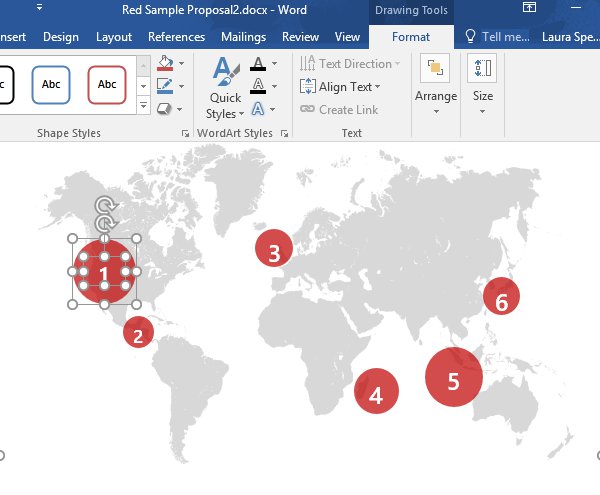
Task: Click the Text Outline letter A icon
Action: 258,86
